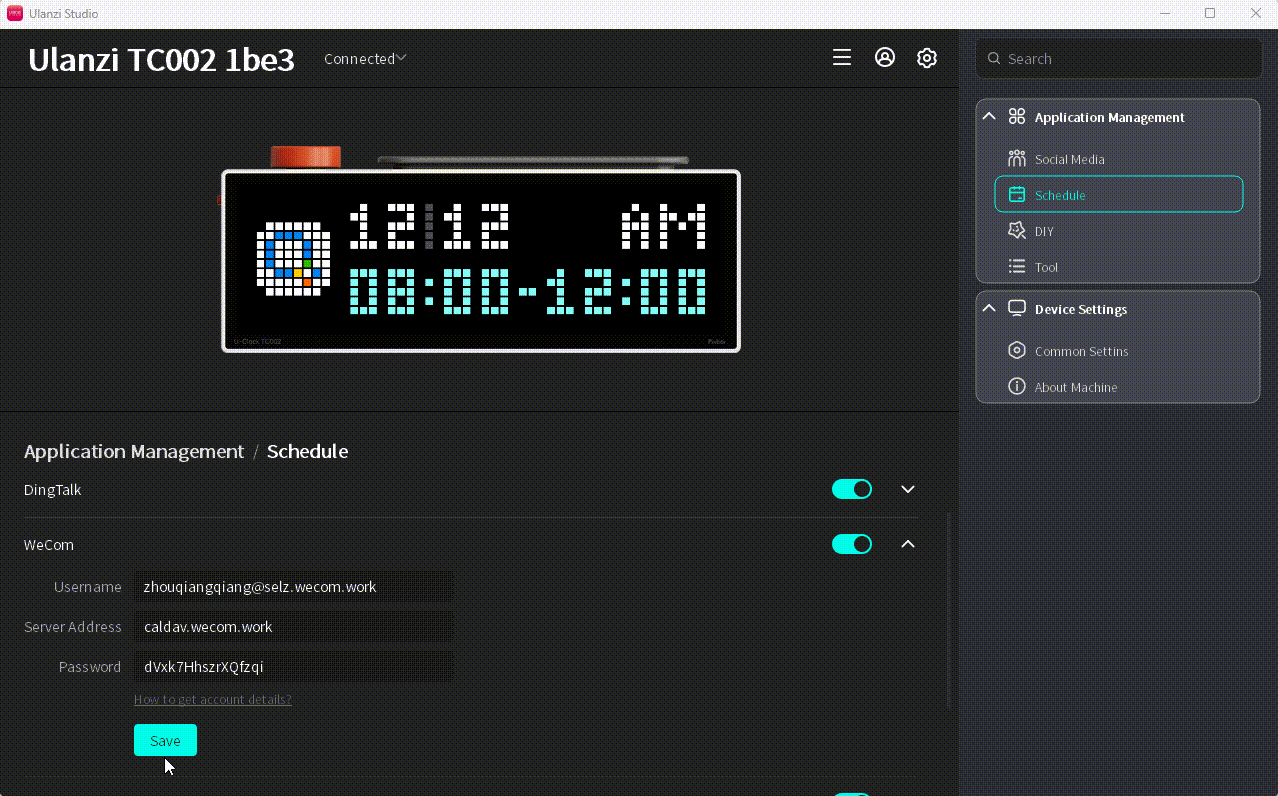Click the Search box
Viewport: 1278px width, 796px height.
(1118, 59)
